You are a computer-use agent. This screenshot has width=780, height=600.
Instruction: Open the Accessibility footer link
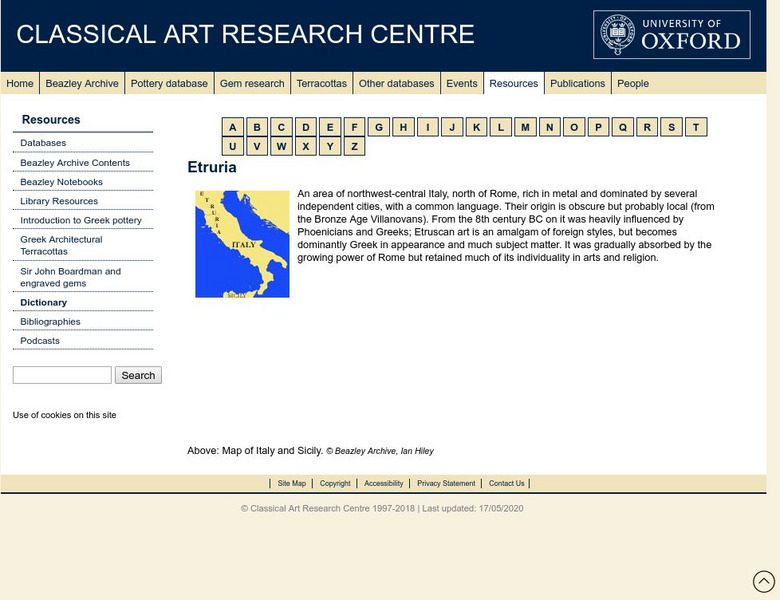point(384,483)
